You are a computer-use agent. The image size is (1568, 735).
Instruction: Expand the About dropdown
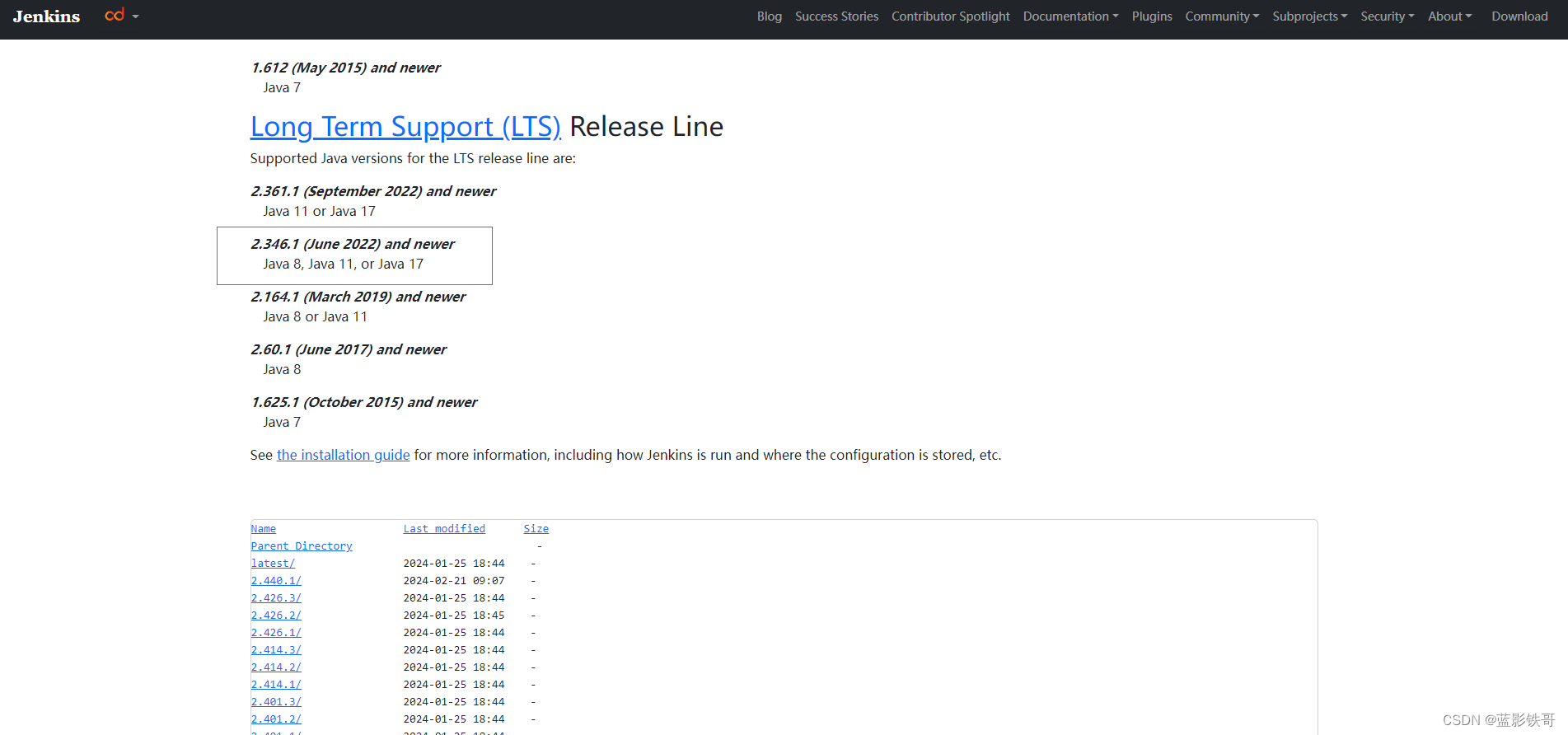(1449, 16)
